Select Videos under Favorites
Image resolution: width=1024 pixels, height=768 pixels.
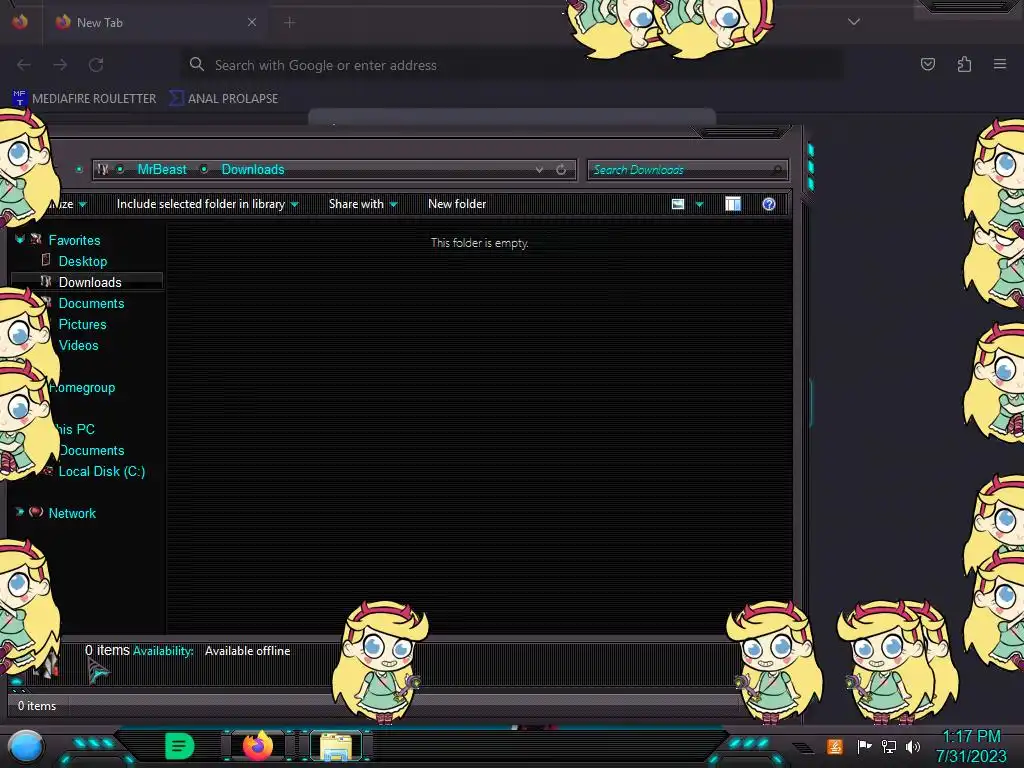coord(78,345)
